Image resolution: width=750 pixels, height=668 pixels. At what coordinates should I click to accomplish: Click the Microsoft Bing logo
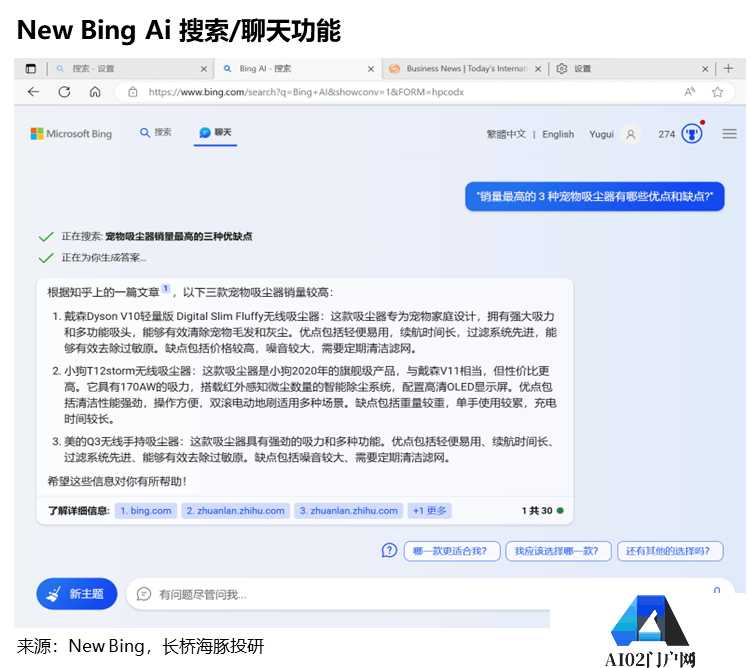tap(71, 134)
